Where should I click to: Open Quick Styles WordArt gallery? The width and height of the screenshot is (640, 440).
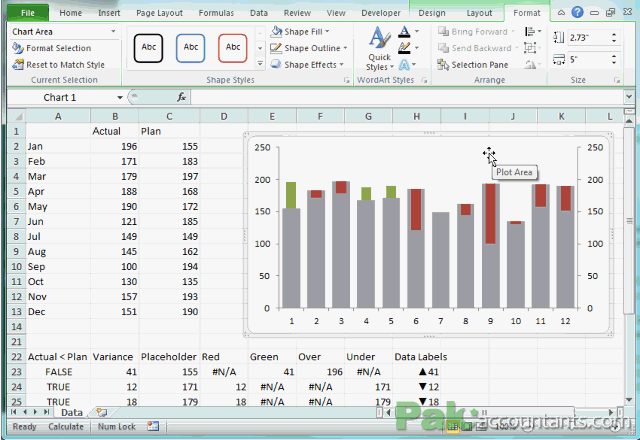click(380, 48)
